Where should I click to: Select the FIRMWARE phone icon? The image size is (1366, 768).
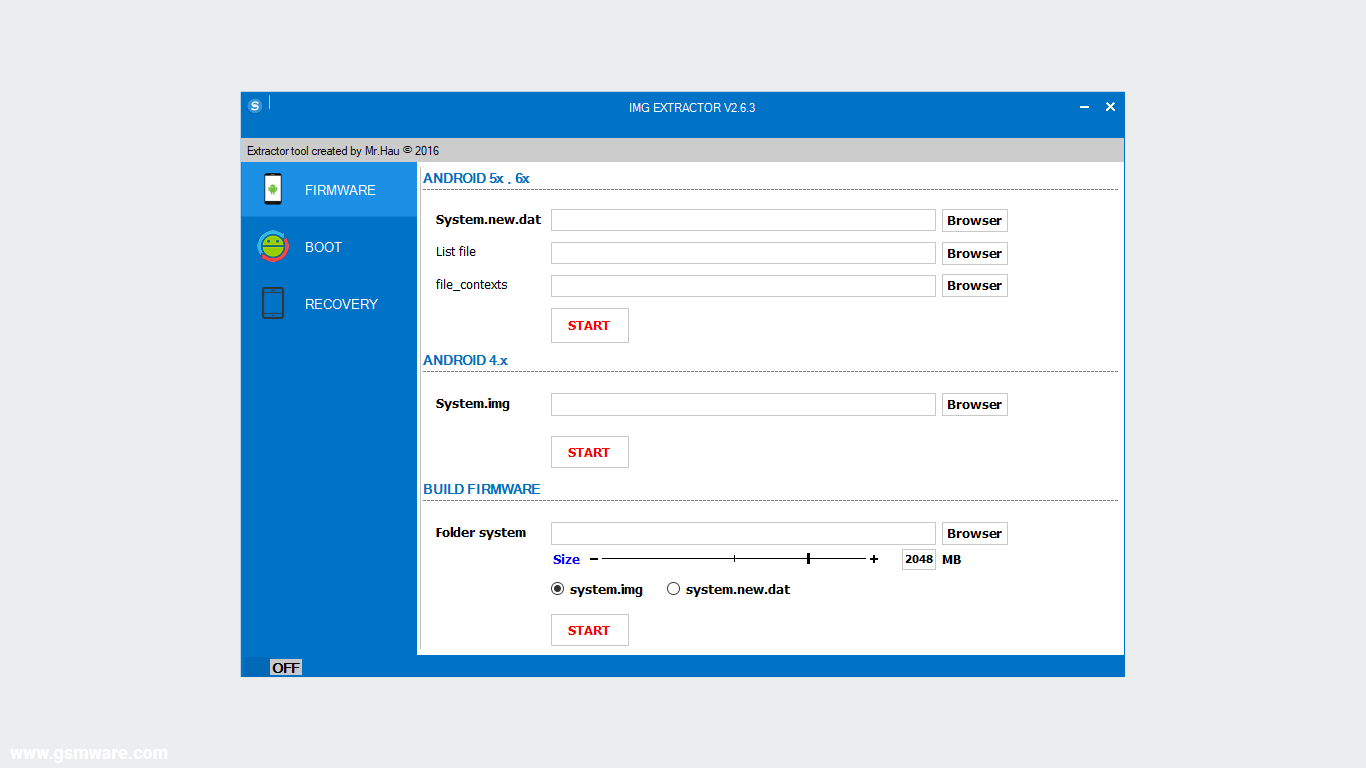271,189
